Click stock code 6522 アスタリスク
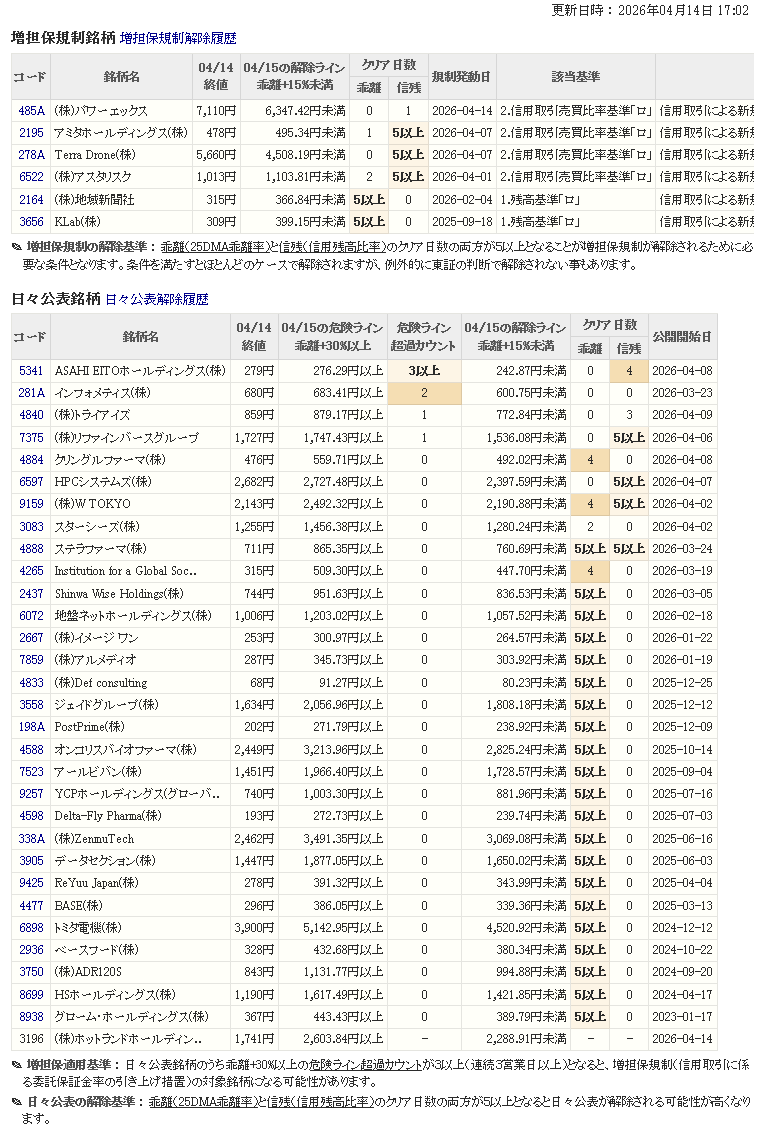Screen dimensions: 762x1131 click(31, 177)
